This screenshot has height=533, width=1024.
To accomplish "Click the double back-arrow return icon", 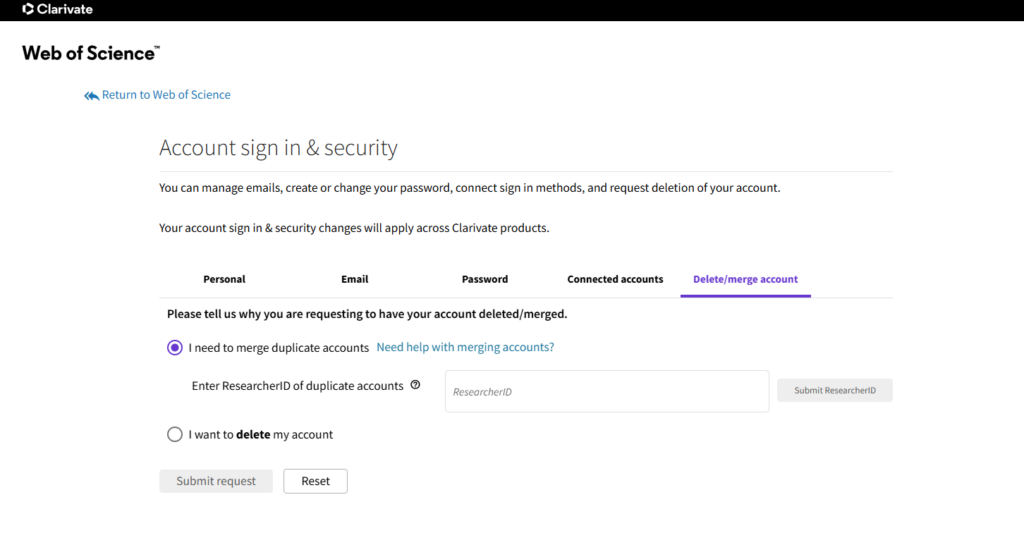I will pyautogui.click(x=91, y=95).
